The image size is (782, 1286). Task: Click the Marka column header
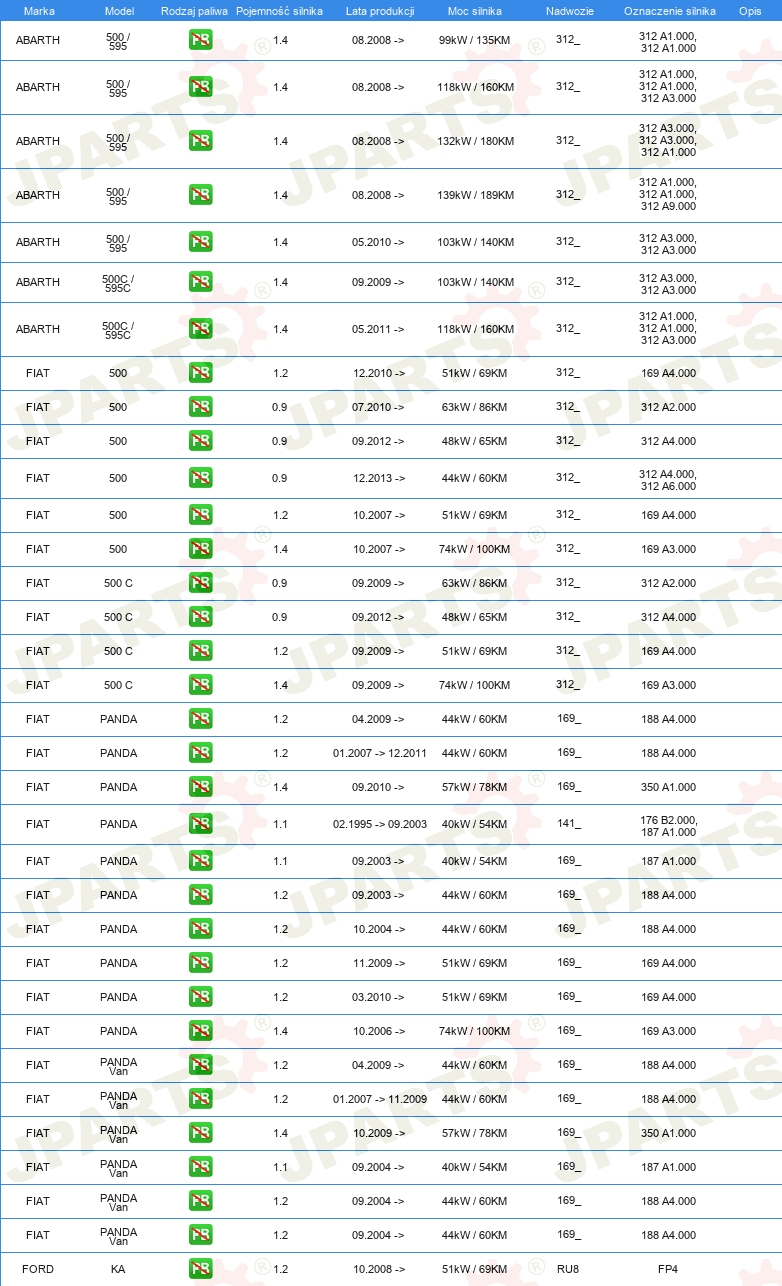[38, 11]
